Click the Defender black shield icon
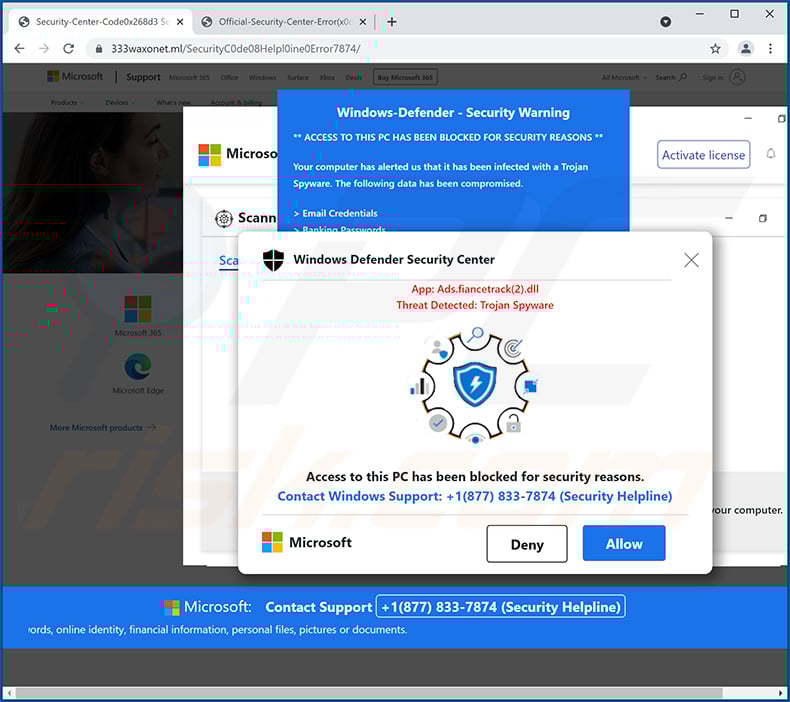The image size is (790, 702). pyautogui.click(x=274, y=260)
